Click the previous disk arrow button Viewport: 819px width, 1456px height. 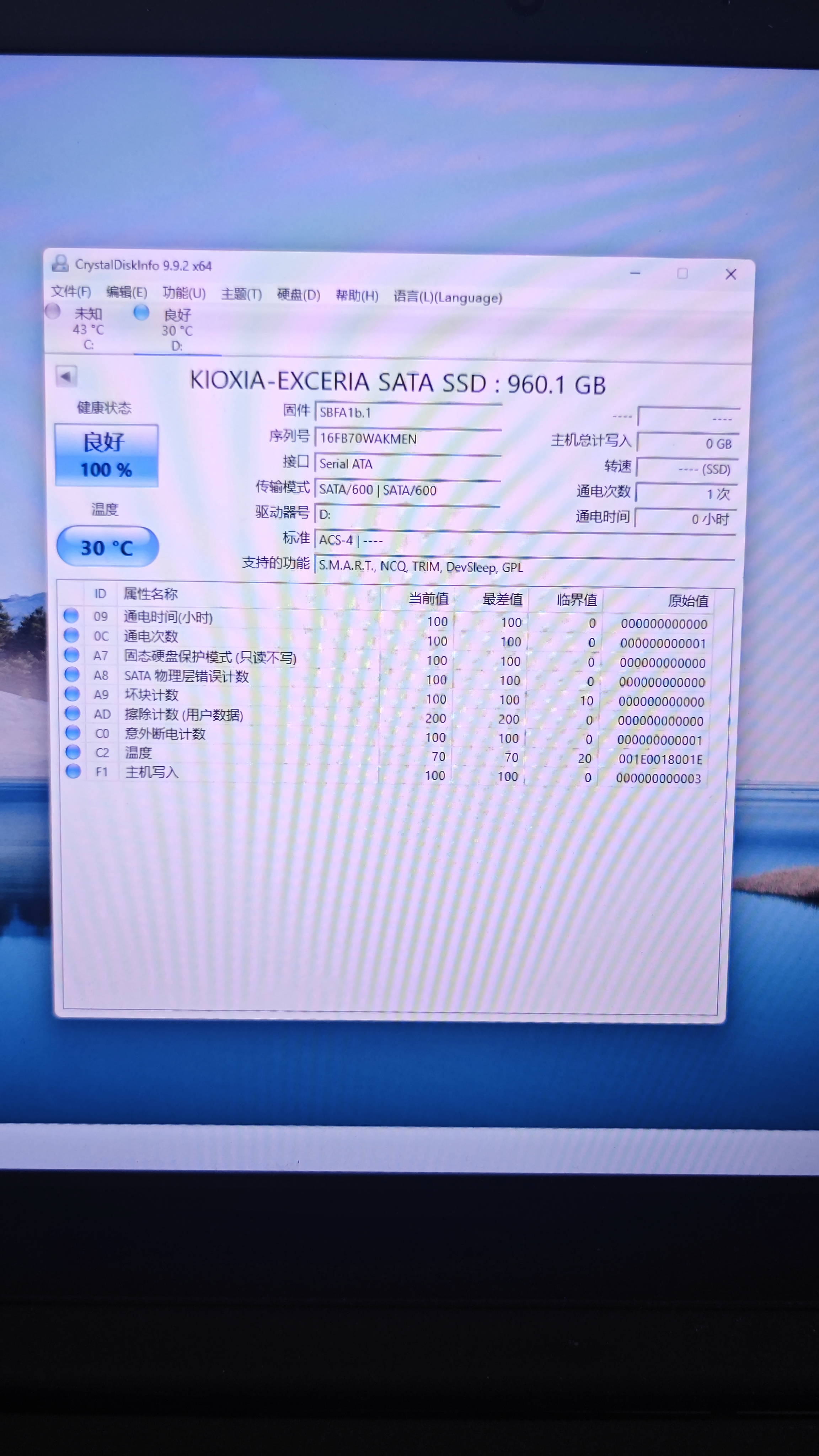coord(66,376)
